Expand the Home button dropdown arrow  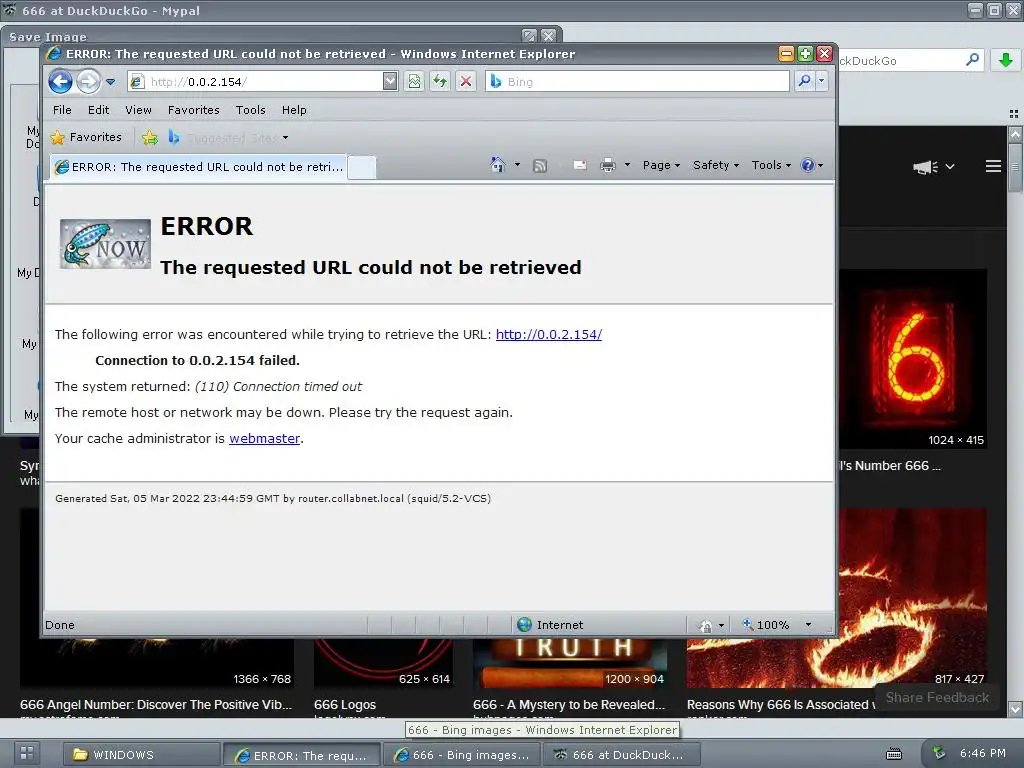coord(517,165)
